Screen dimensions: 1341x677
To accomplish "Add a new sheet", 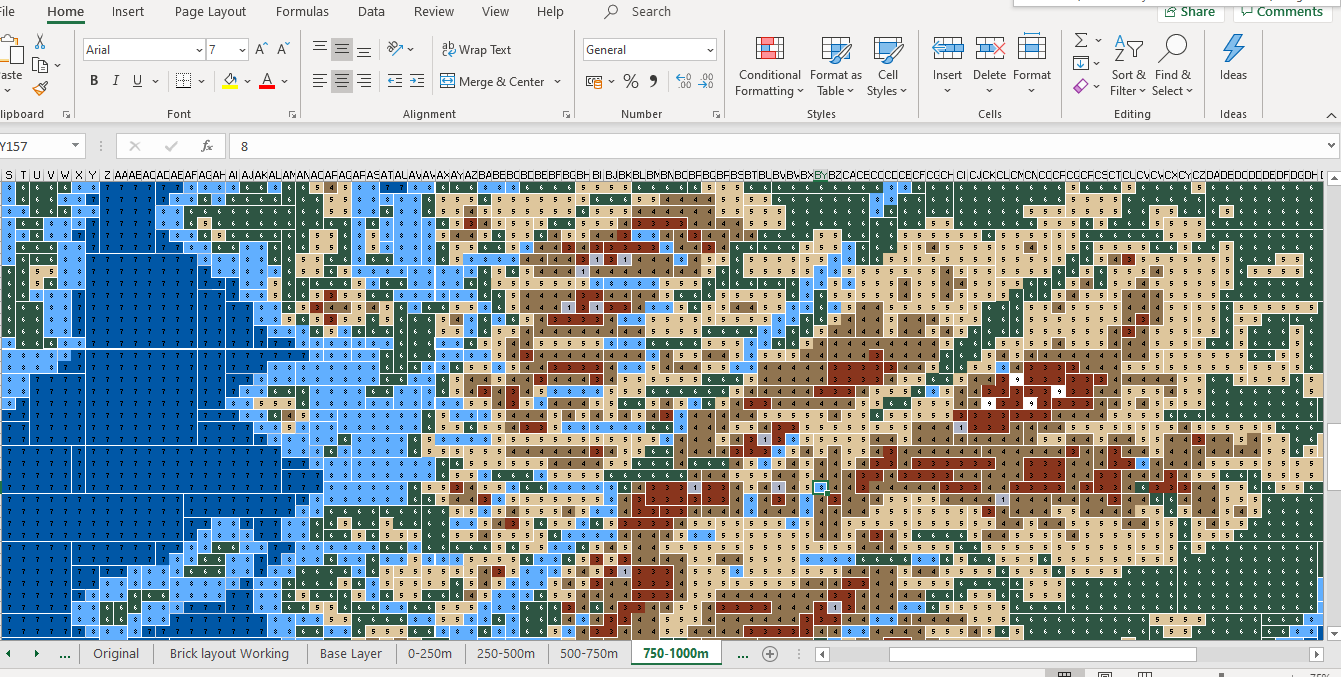I will click(x=770, y=654).
